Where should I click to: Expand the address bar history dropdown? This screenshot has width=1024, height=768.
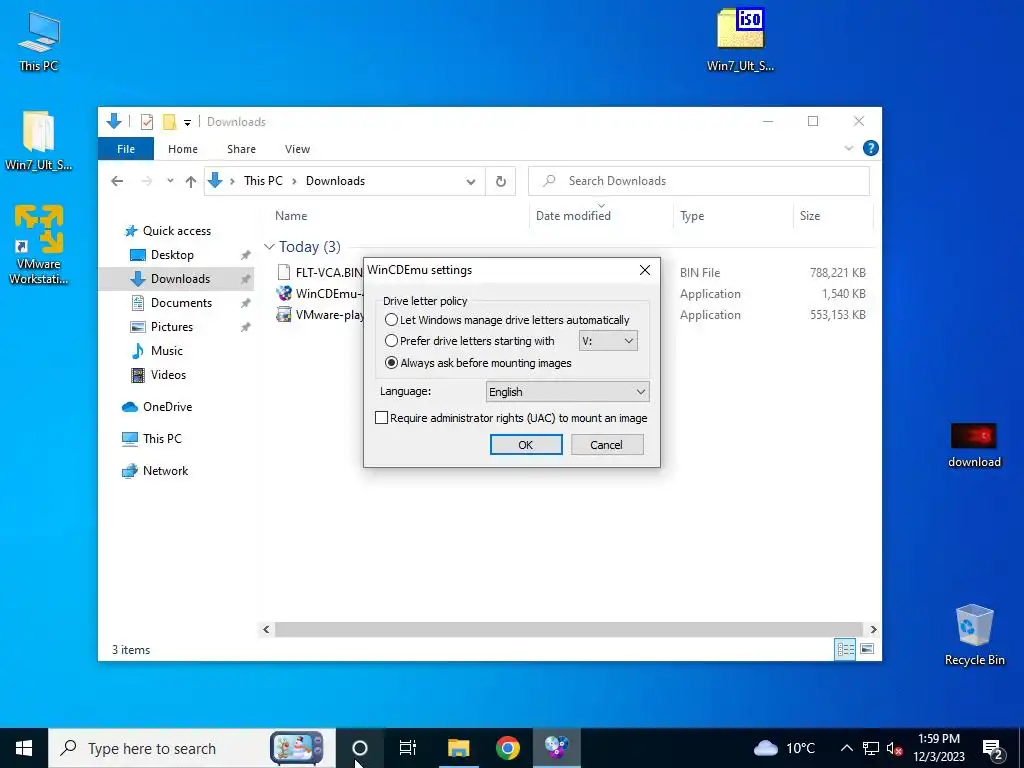471,182
